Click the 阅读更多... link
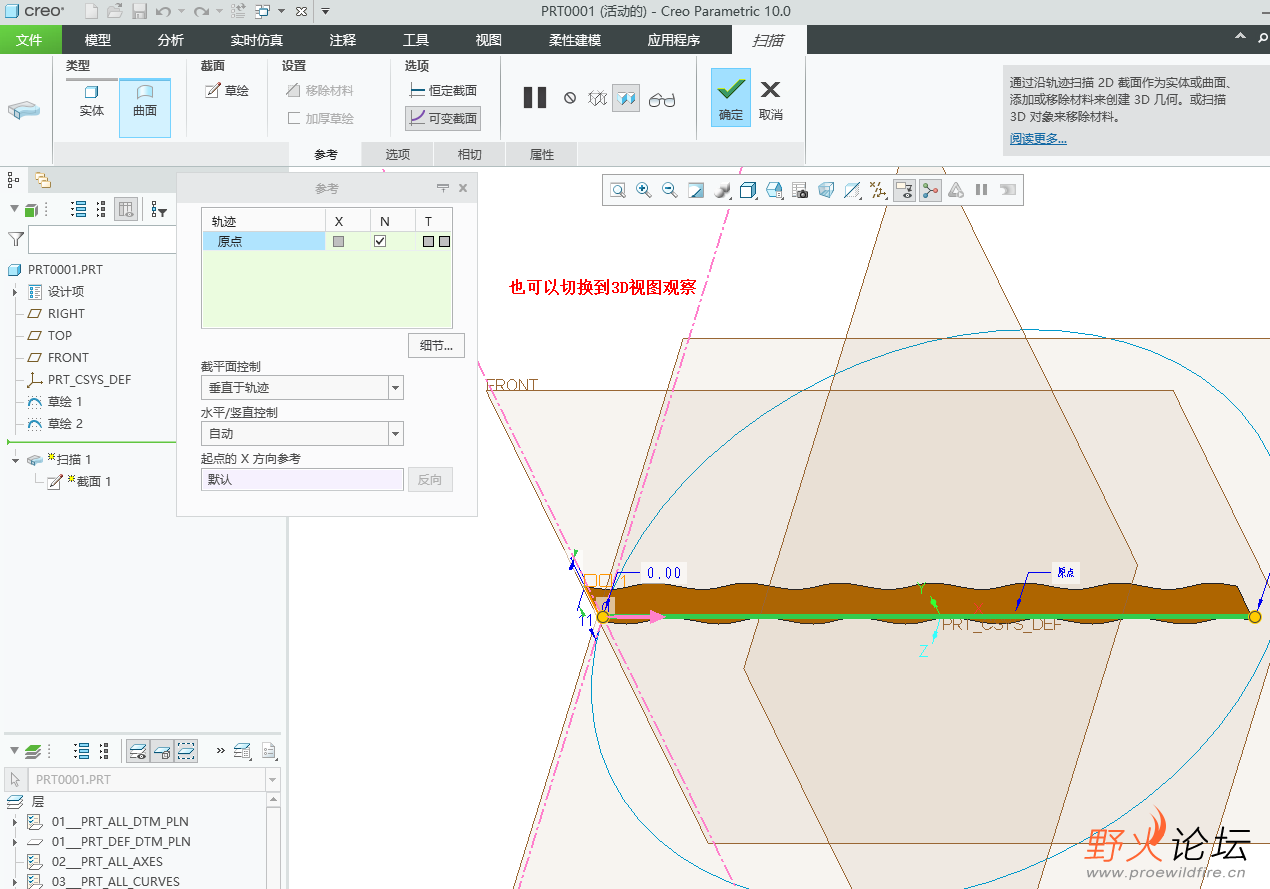The image size is (1270, 889). click(x=1038, y=138)
